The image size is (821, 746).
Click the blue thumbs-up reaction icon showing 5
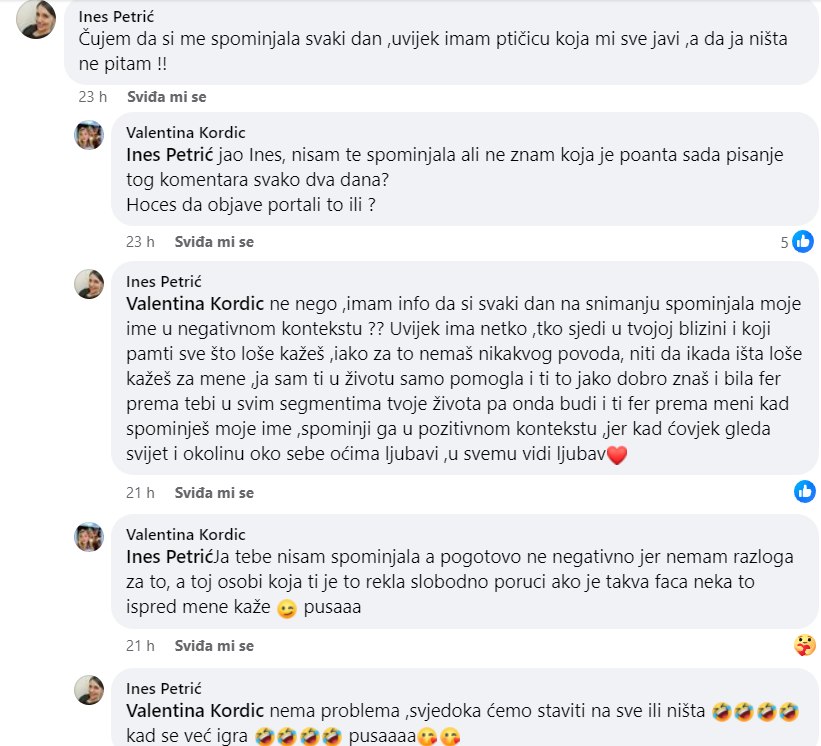pos(806,242)
